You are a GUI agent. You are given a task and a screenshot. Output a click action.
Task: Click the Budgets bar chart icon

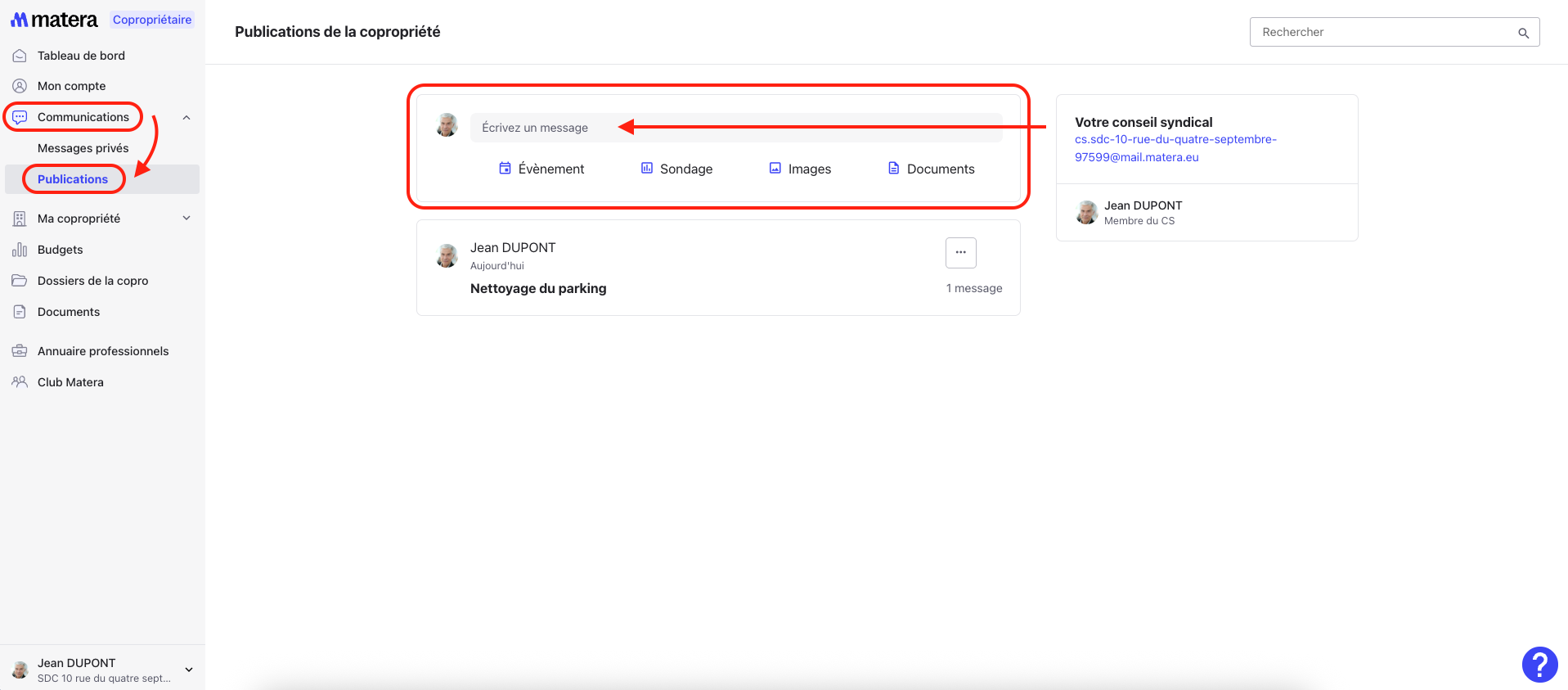click(20, 250)
